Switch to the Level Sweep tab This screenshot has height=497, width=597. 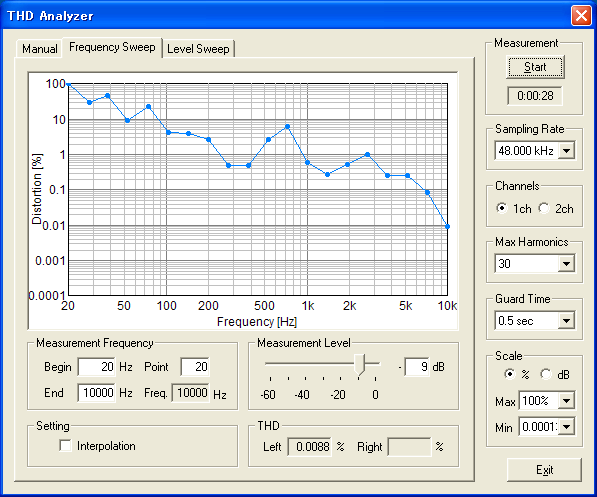click(198, 49)
